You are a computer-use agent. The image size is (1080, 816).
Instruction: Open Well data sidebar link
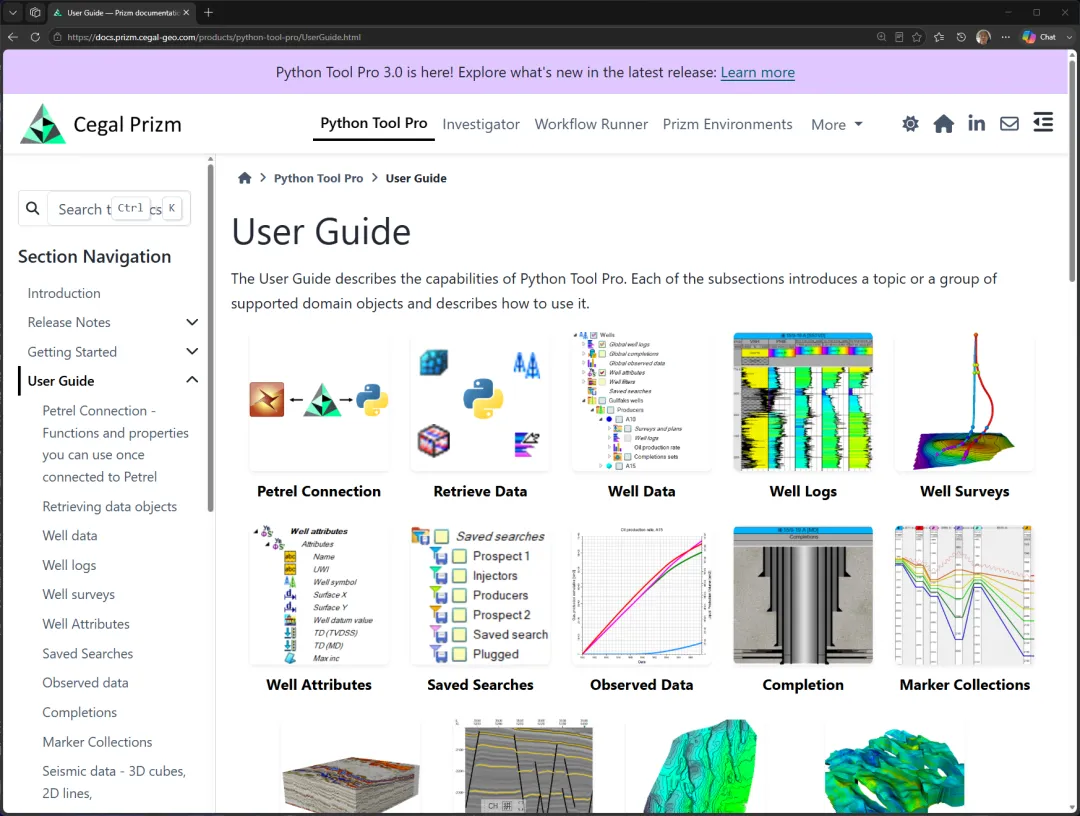[x=70, y=536]
